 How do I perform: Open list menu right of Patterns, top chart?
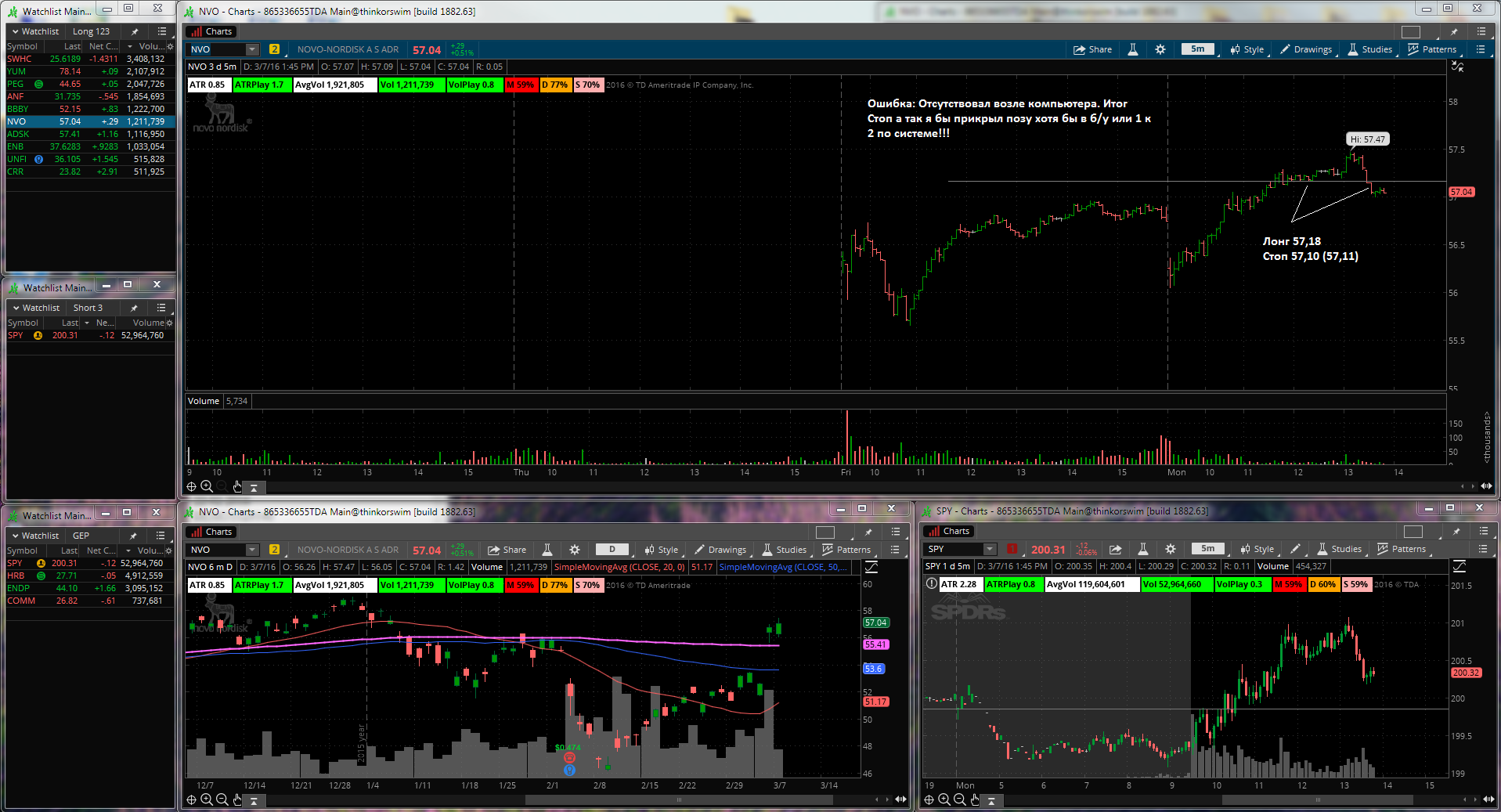coord(1480,49)
